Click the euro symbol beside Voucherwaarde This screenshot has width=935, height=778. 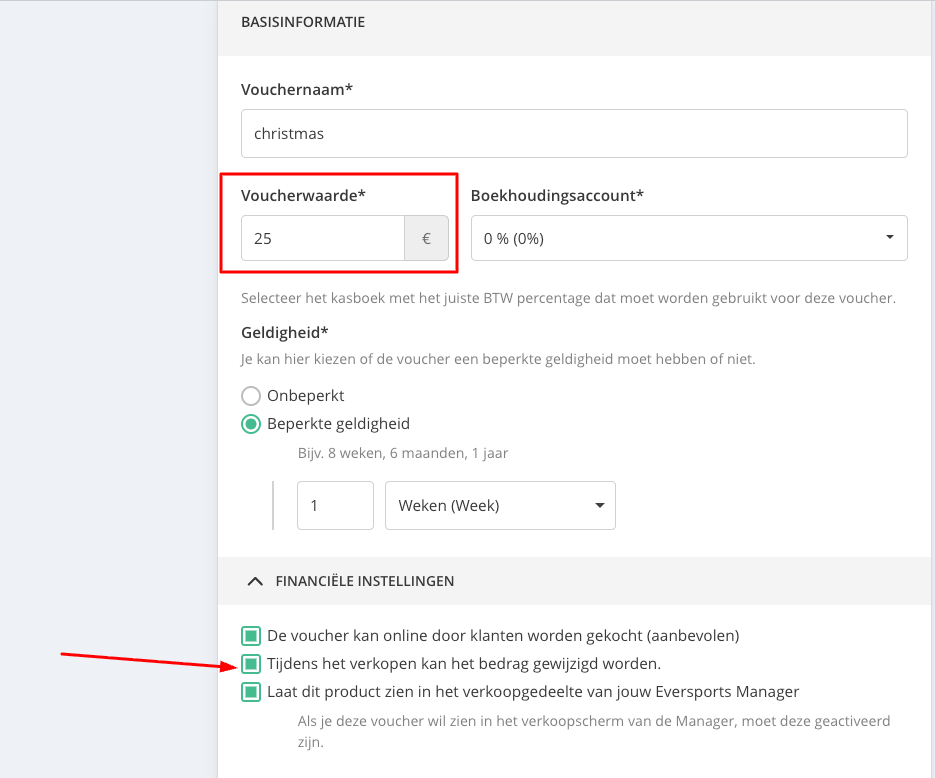426,239
